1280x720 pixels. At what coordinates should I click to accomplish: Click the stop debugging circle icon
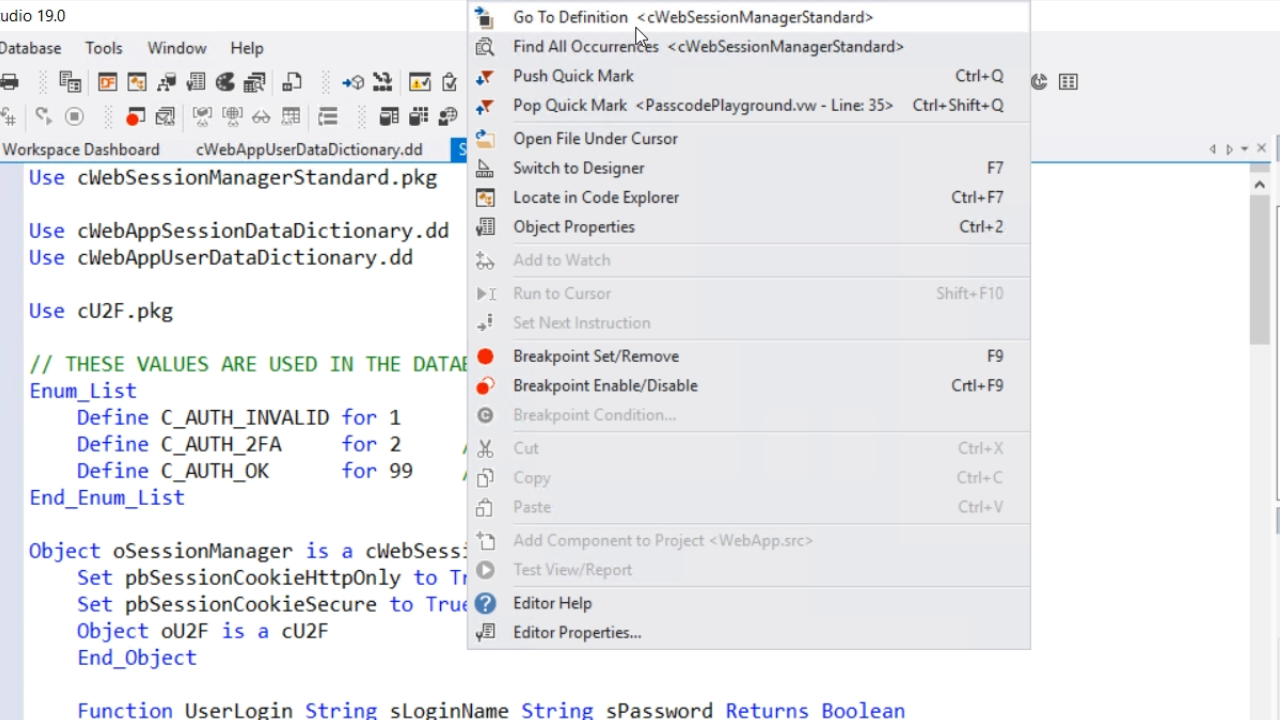(74, 117)
